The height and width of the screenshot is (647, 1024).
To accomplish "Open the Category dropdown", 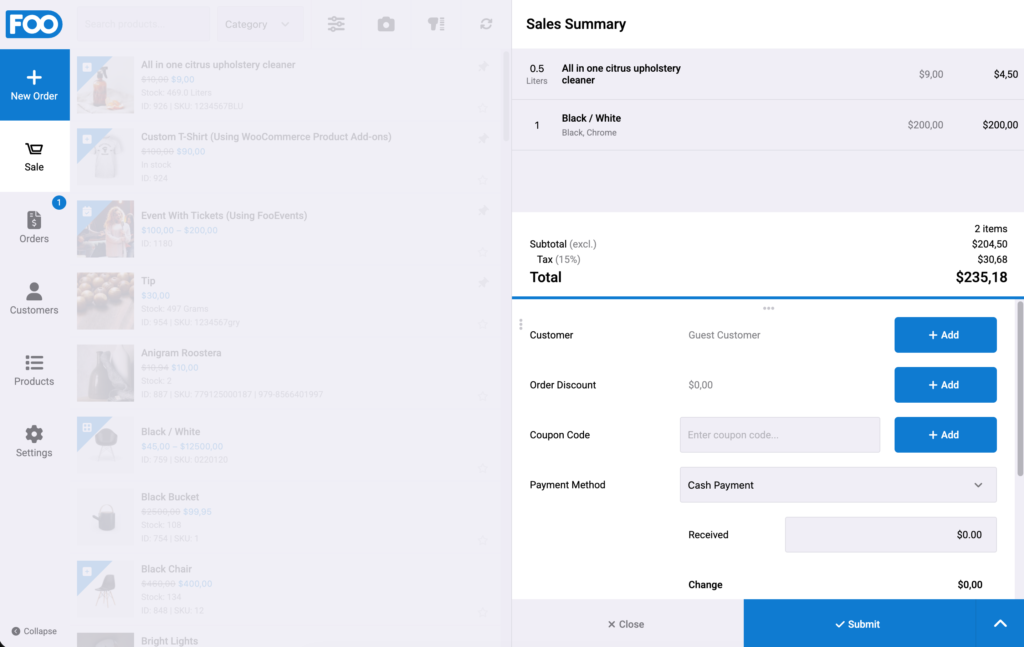I will coord(259,24).
